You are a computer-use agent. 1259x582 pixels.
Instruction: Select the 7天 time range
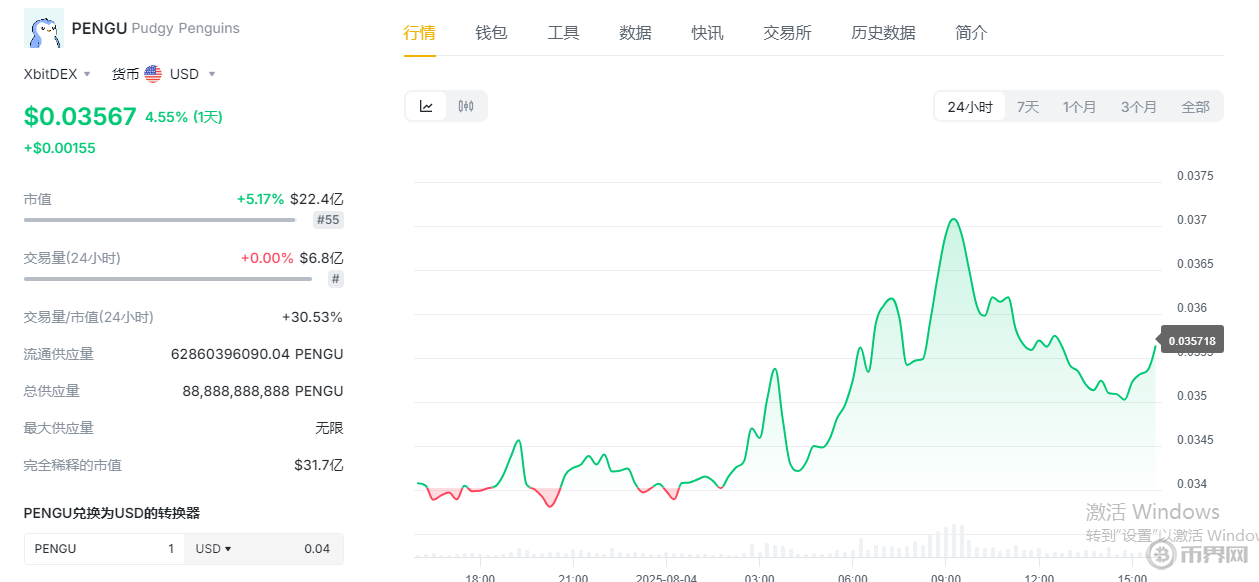click(x=1028, y=107)
